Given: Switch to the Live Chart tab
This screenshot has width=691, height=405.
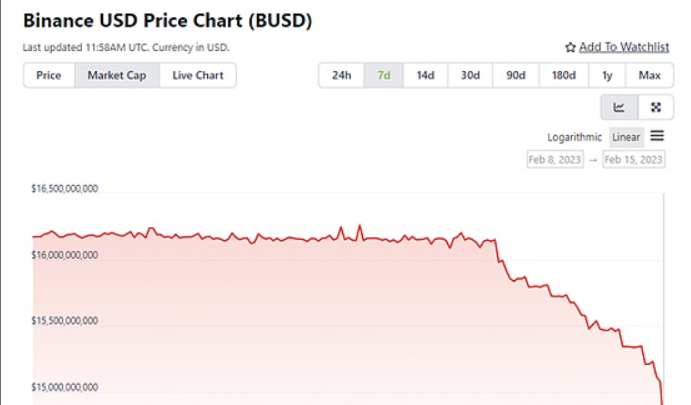Looking at the screenshot, I should click(198, 75).
